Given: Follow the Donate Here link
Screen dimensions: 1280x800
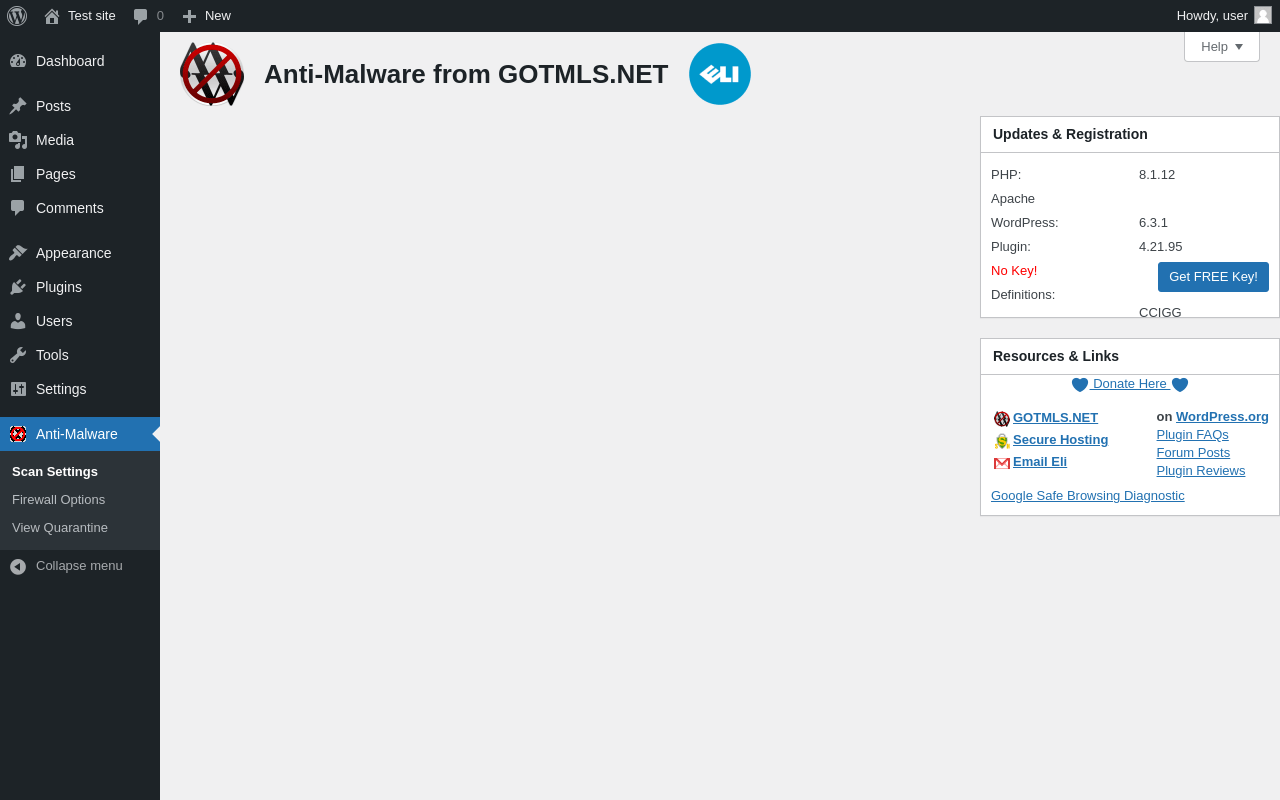Looking at the screenshot, I should (1130, 384).
